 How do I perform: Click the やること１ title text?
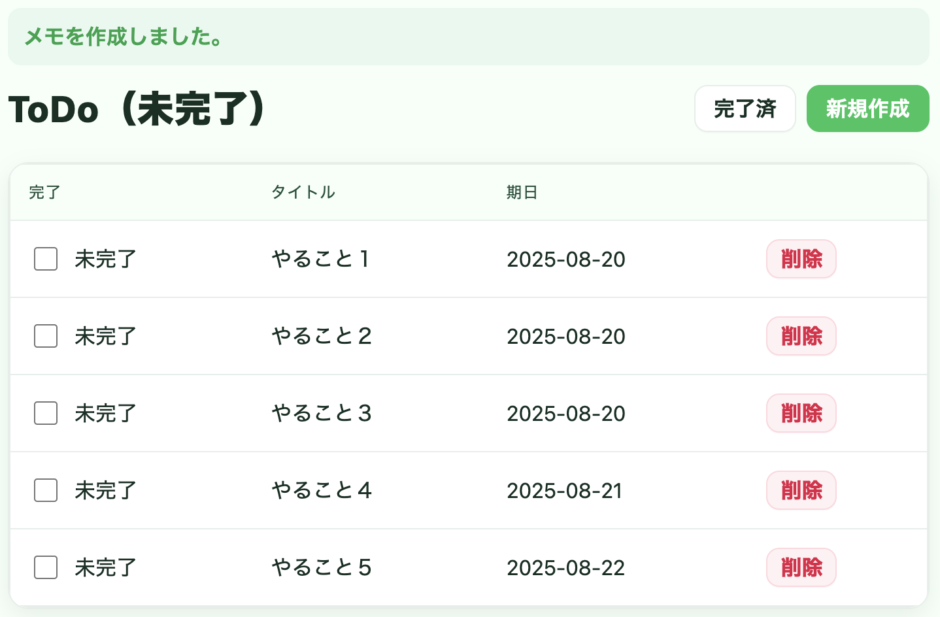pyautogui.click(x=321, y=259)
